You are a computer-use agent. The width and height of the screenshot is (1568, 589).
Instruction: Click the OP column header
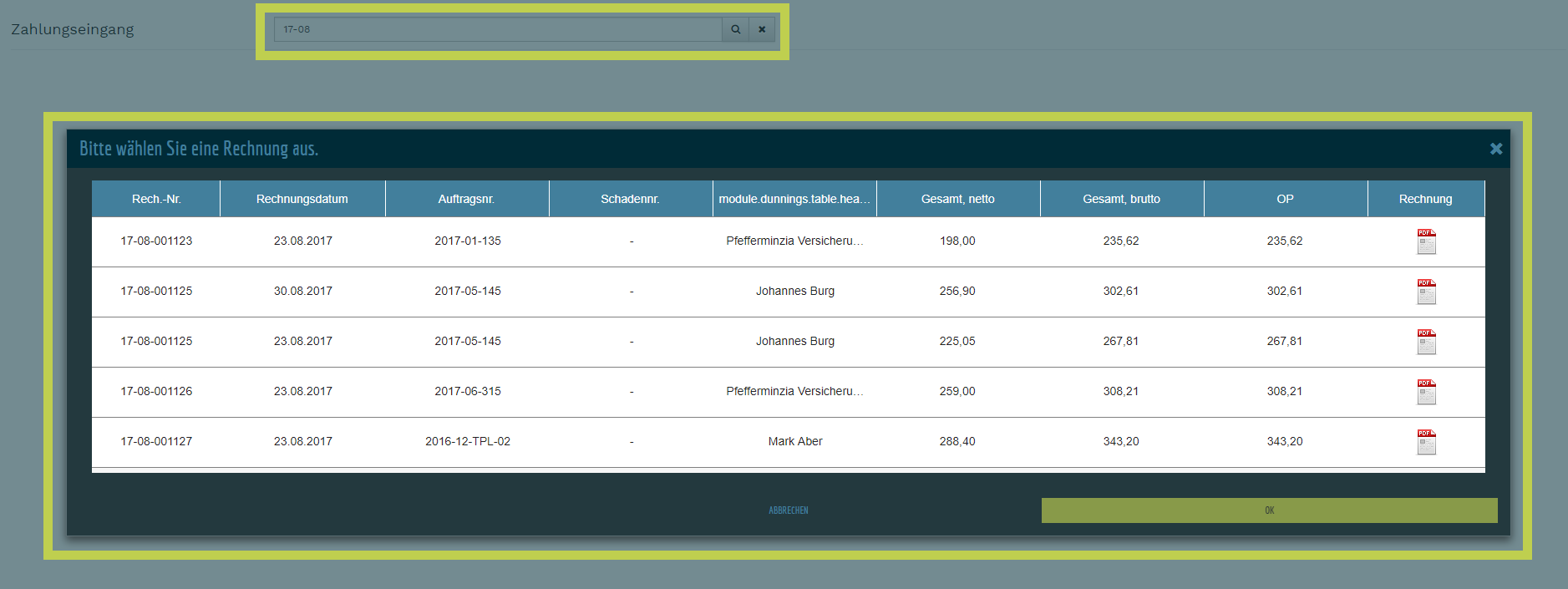[1285, 199]
